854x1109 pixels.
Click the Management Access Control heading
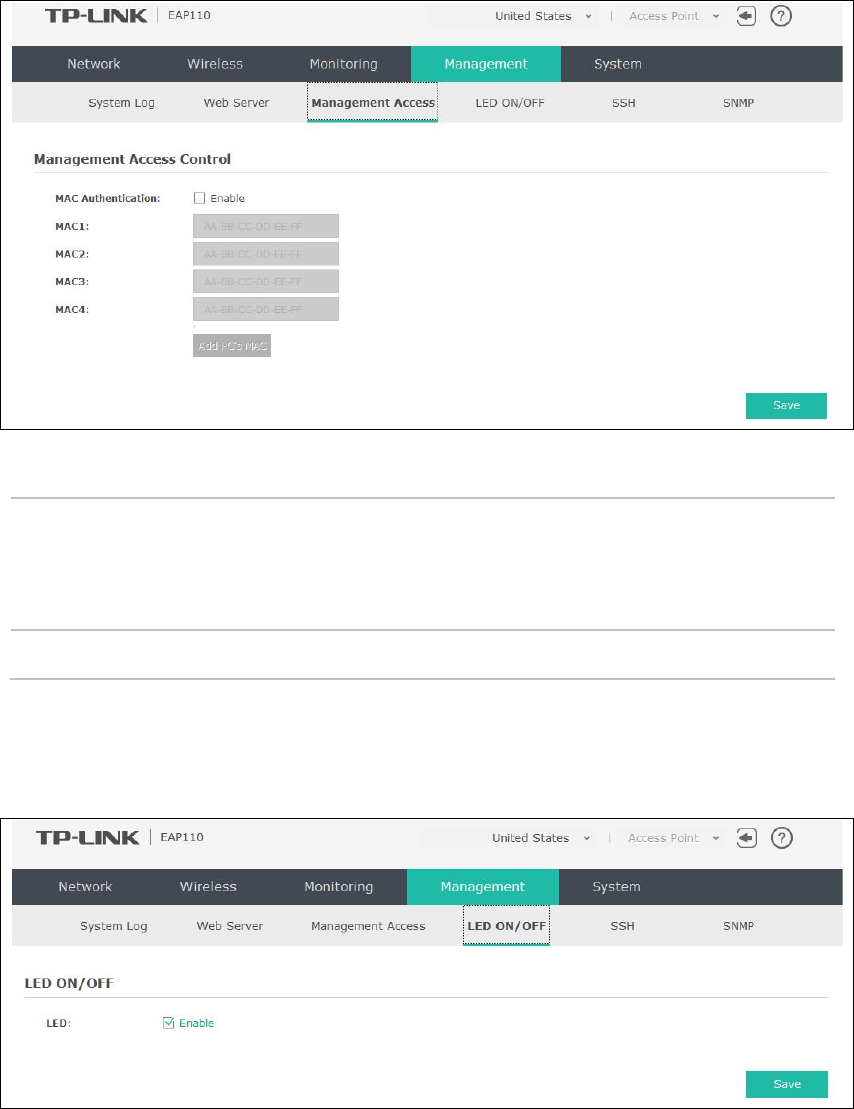(x=132, y=159)
